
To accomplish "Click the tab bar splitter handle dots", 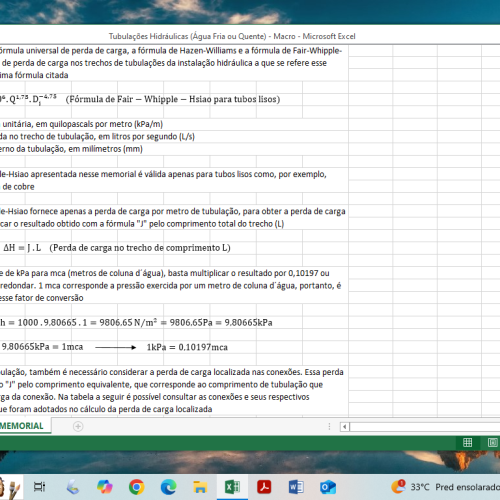I will pos(329,426).
